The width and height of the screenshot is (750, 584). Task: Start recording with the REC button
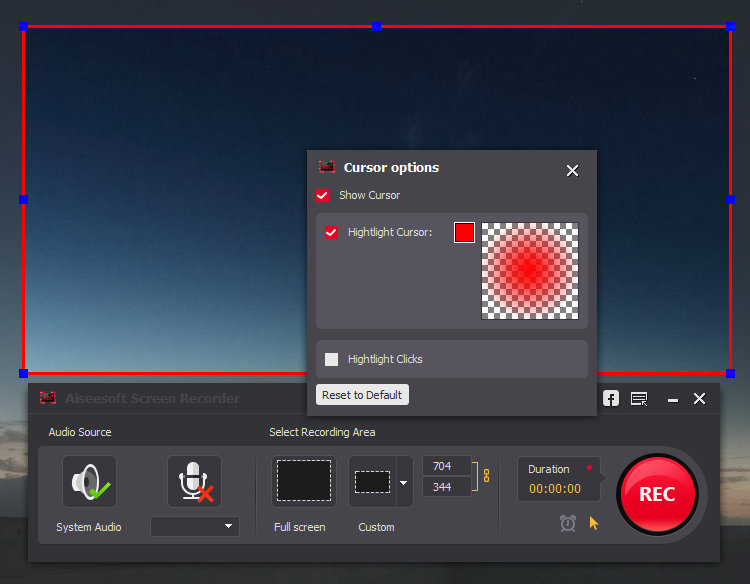(x=657, y=494)
